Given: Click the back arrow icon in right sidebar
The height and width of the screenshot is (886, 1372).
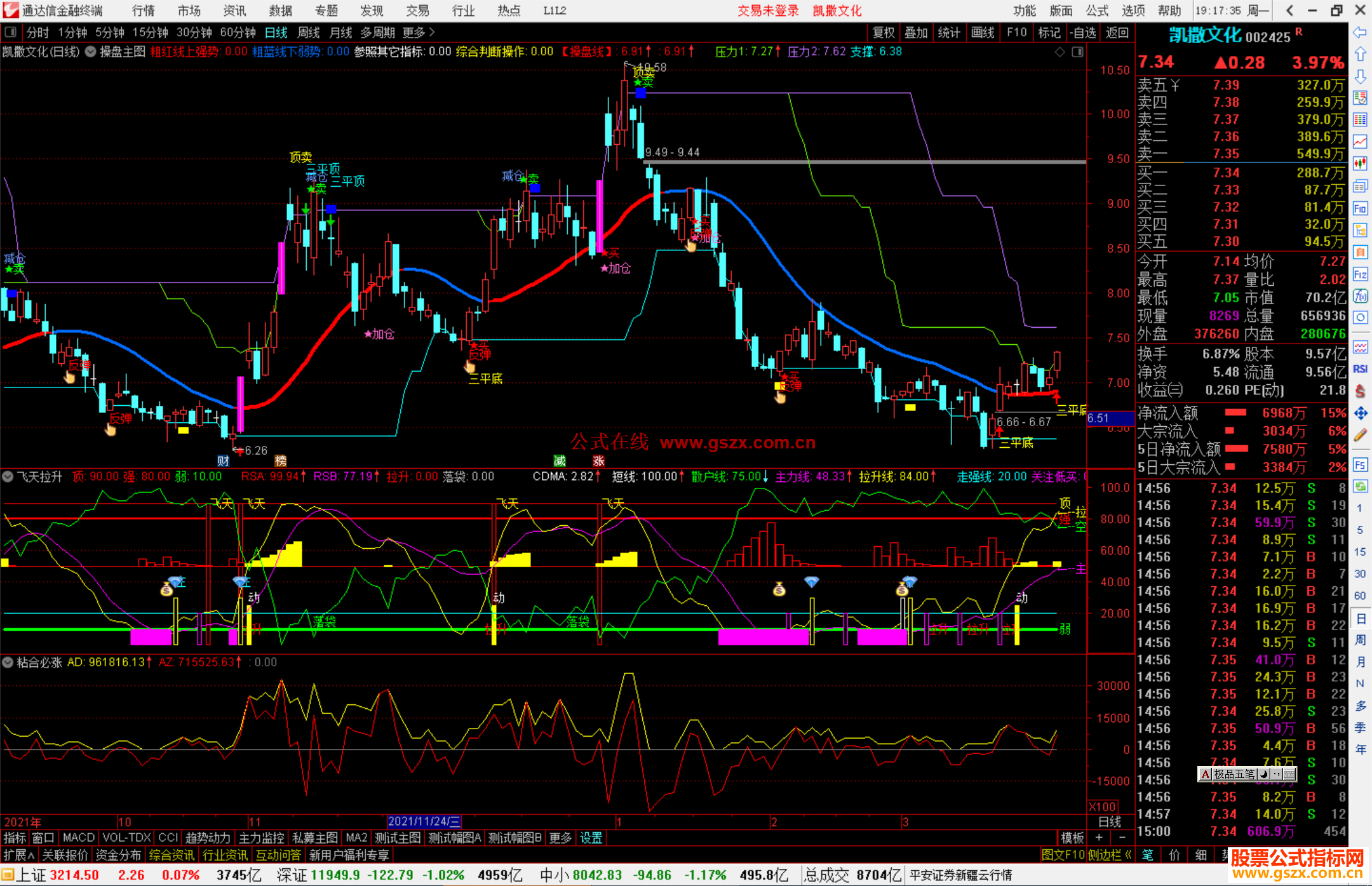Looking at the screenshot, I should click(x=1360, y=32).
